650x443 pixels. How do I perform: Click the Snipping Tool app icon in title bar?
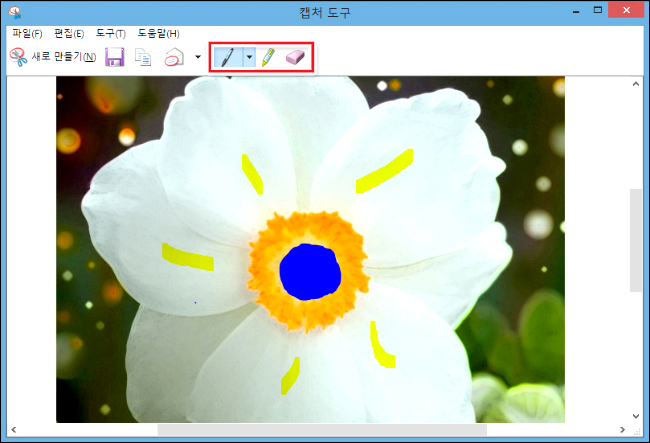15,12
